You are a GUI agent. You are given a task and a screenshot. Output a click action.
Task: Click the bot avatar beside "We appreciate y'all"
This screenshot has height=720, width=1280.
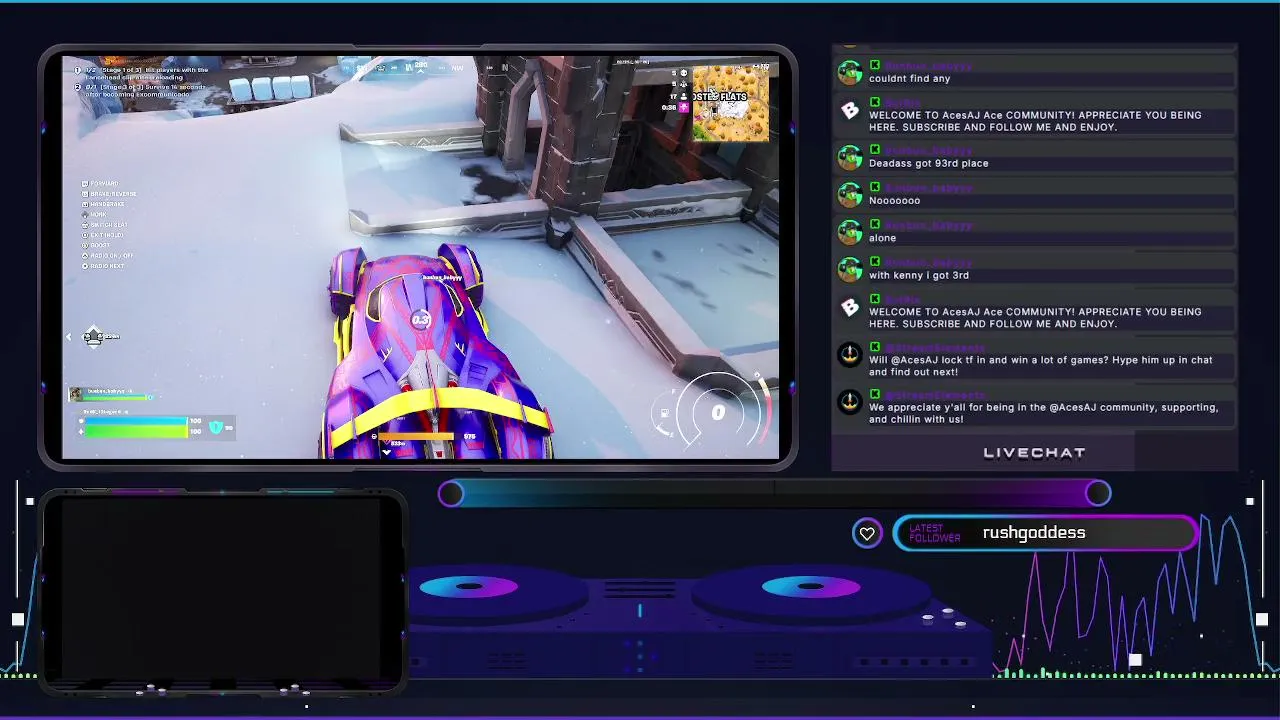click(850, 402)
